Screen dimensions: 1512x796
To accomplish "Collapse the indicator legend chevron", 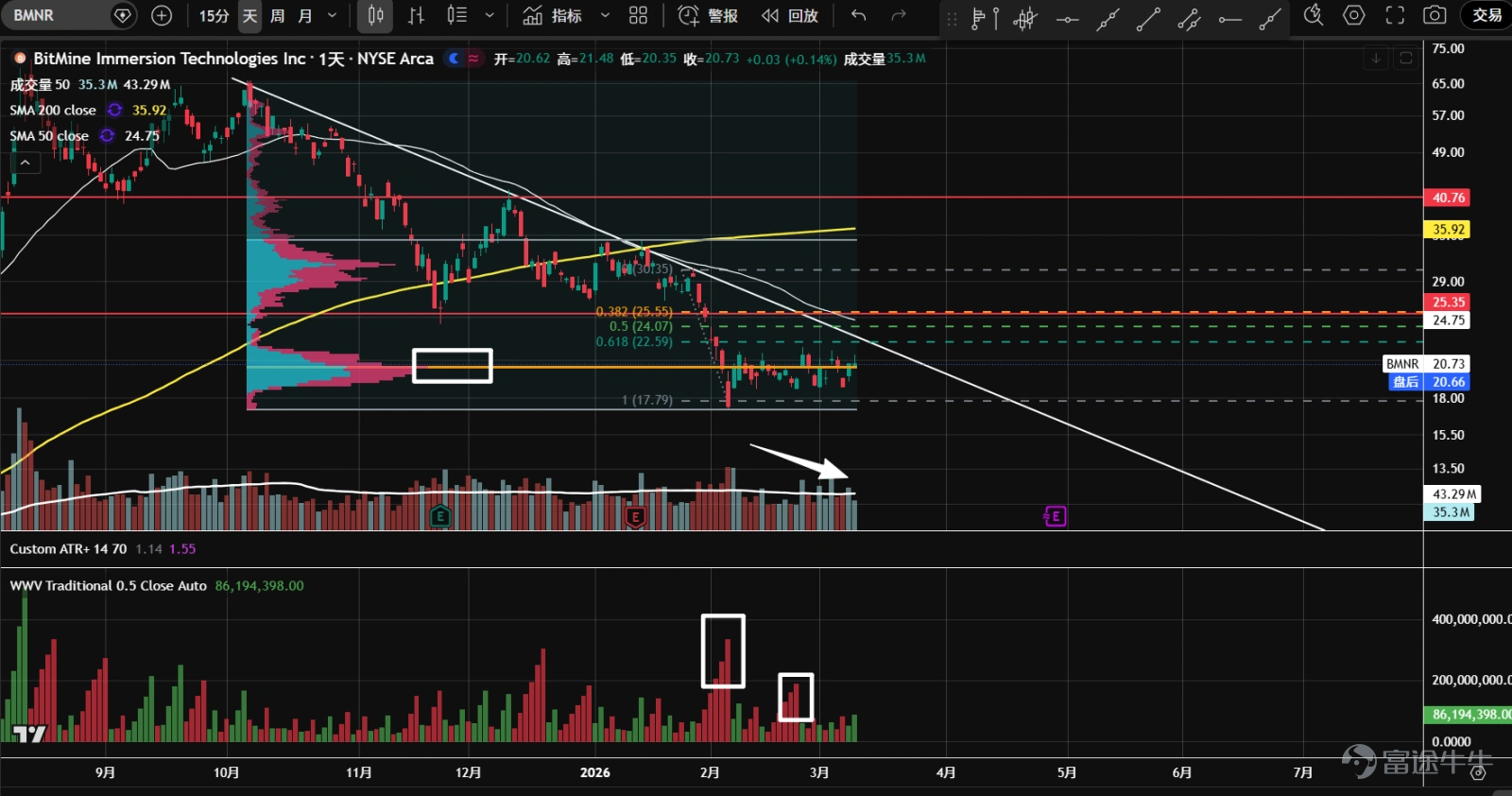I will pyautogui.click(x=26, y=163).
